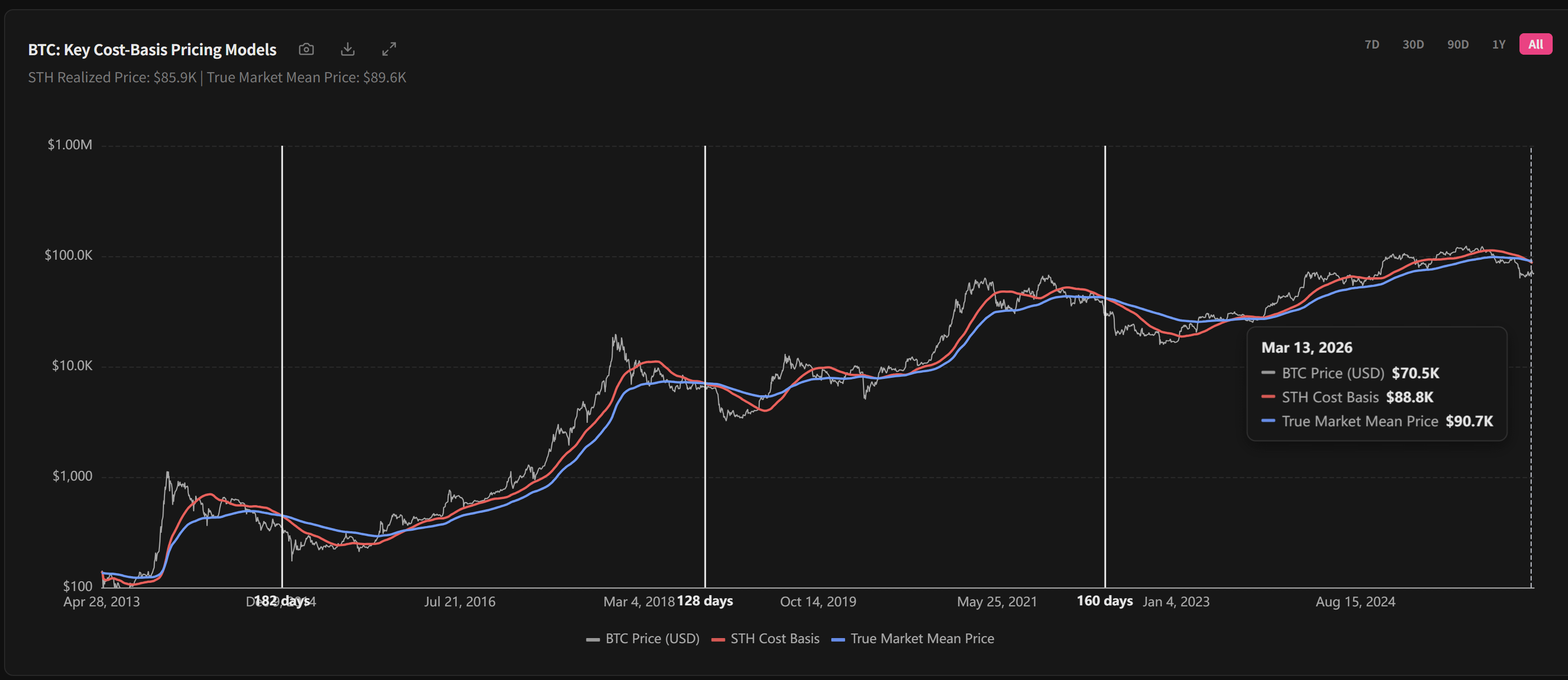This screenshot has height=680, width=1568.
Task: Expand the chart to fullscreen
Action: (x=389, y=50)
